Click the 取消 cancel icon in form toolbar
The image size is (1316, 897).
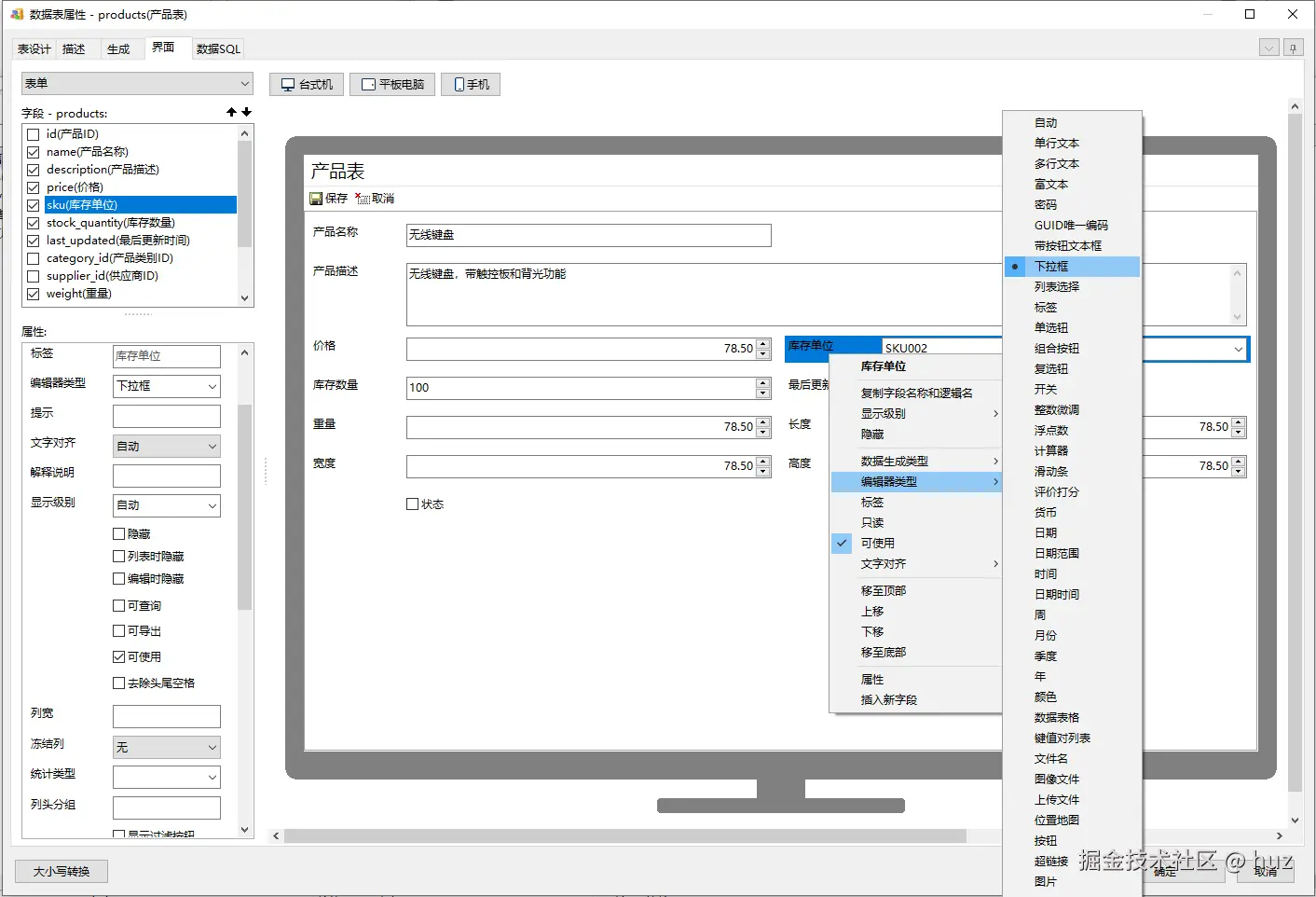363,199
